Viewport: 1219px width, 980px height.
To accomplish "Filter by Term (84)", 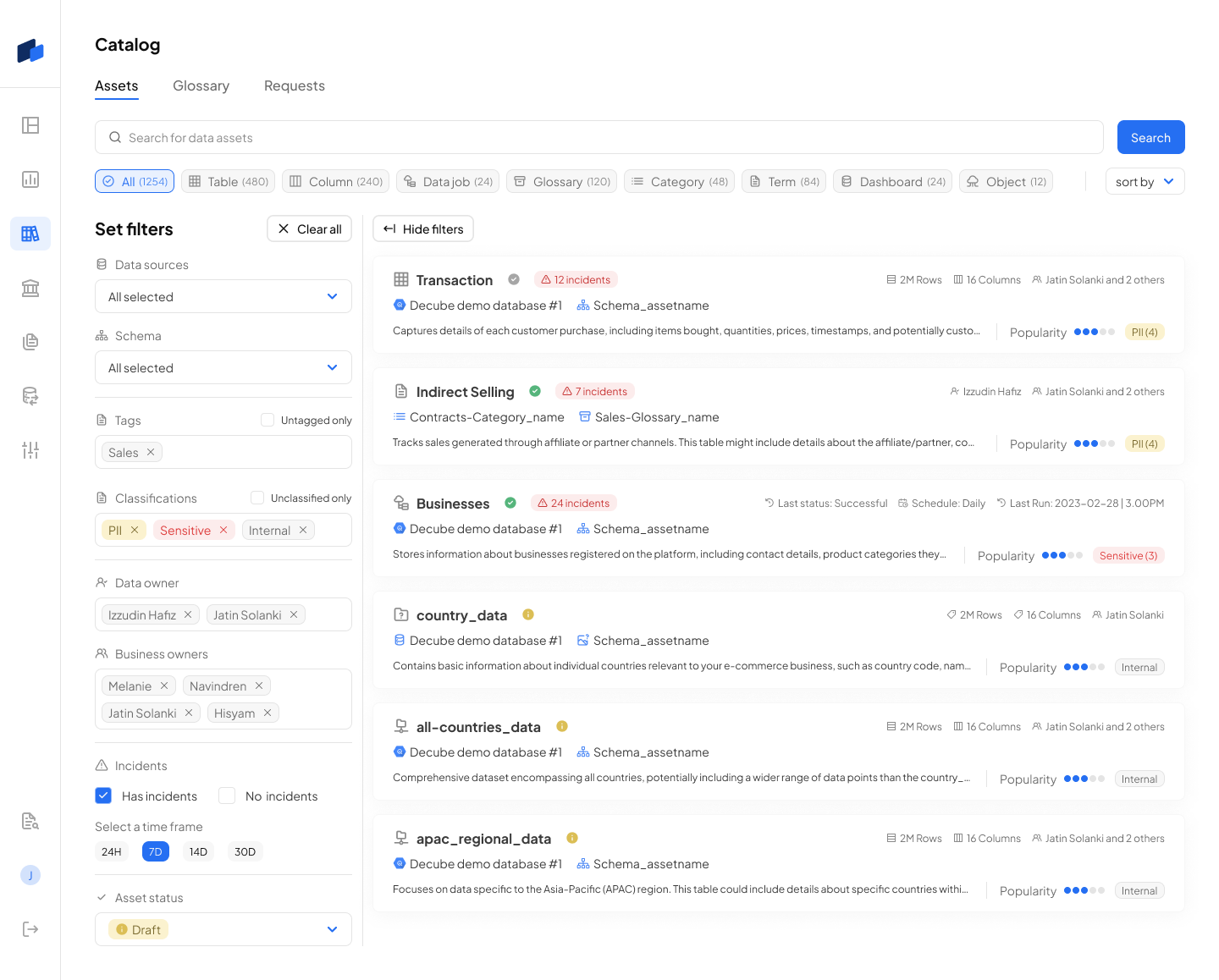I will click(784, 181).
